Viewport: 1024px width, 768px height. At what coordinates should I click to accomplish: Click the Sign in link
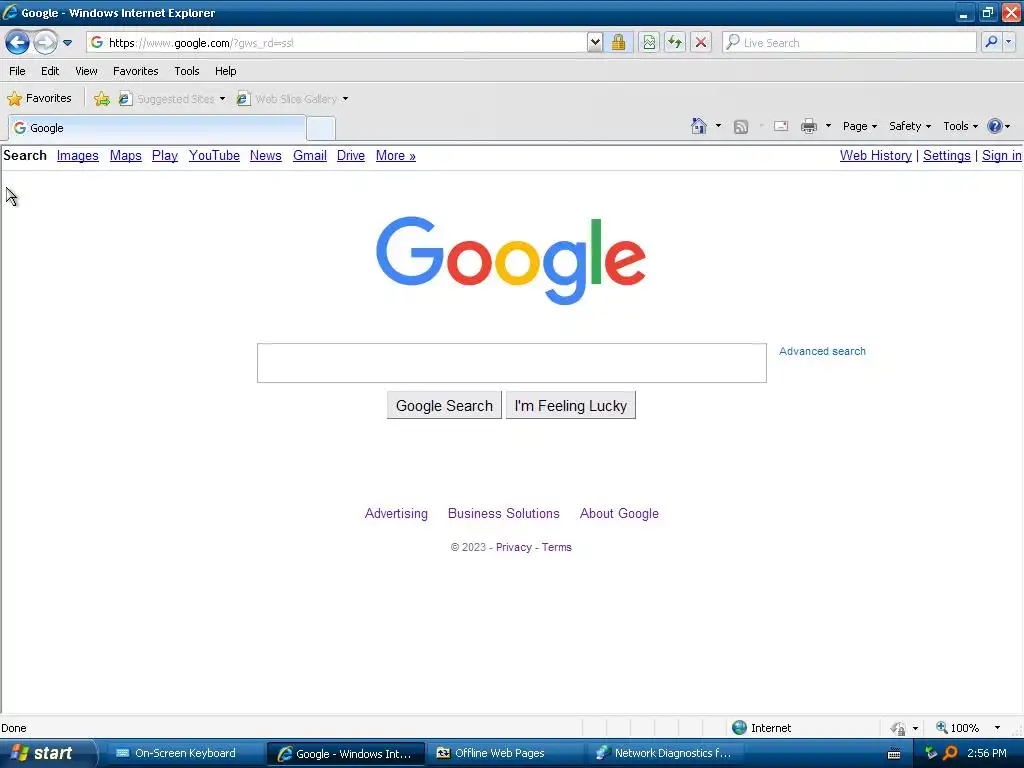pyautogui.click(x=1001, y=155)
